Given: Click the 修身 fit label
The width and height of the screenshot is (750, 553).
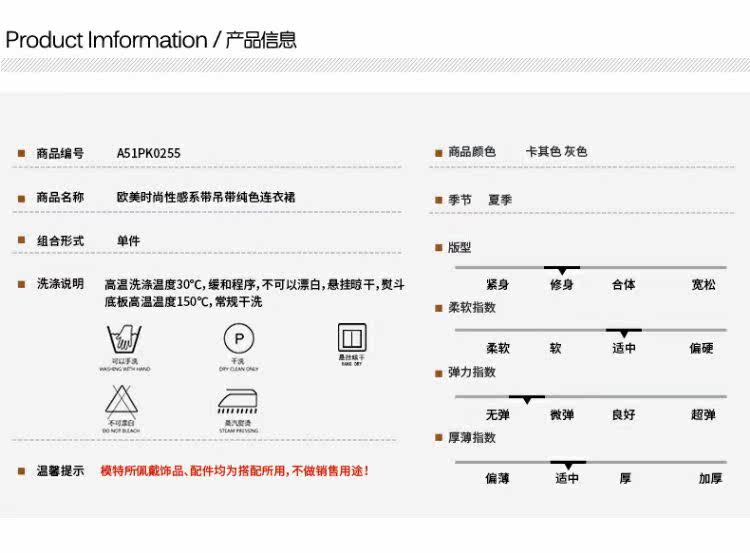Looking at the screenshot, I should [562, 285].
